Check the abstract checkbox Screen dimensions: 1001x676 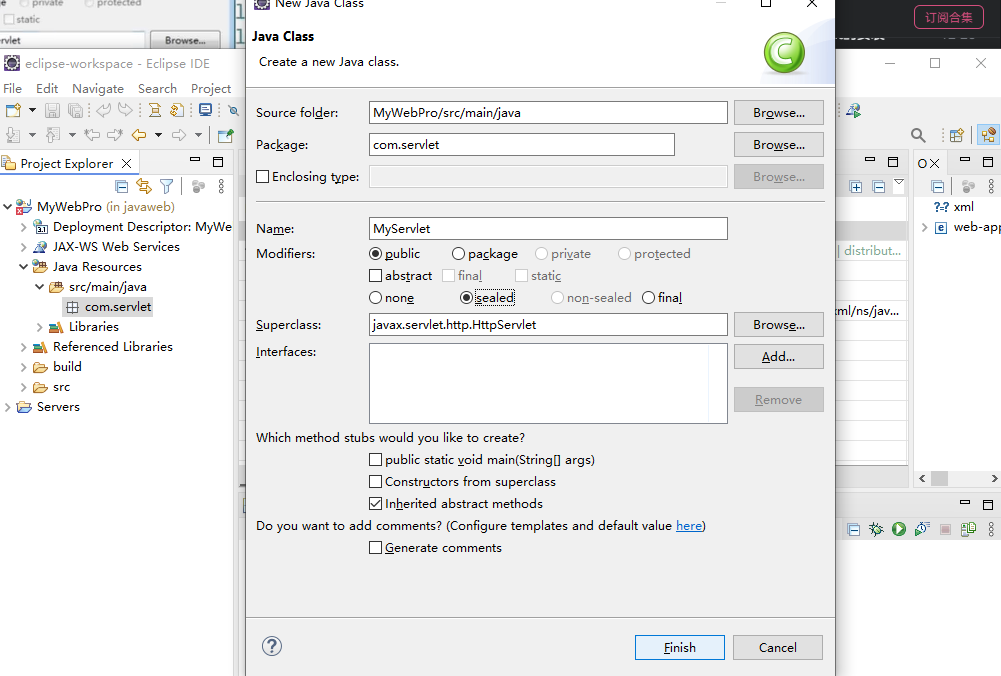375,276
